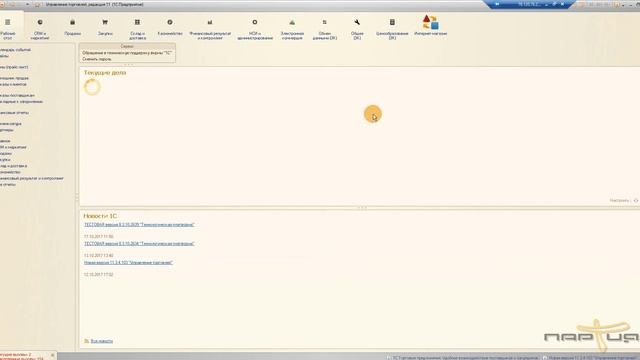Click the Текущие дела heading
This screenshot has width=640, height=360.
105,73
